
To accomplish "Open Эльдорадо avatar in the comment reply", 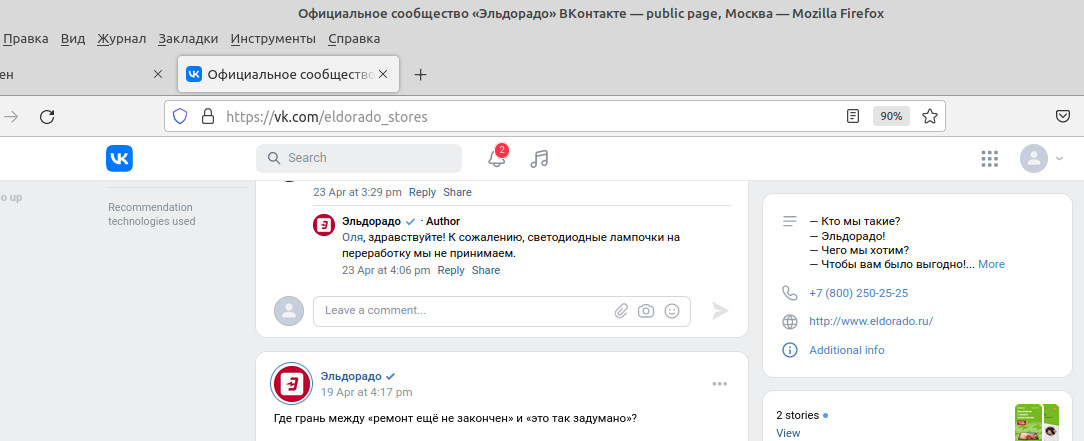I will point(324,225).
